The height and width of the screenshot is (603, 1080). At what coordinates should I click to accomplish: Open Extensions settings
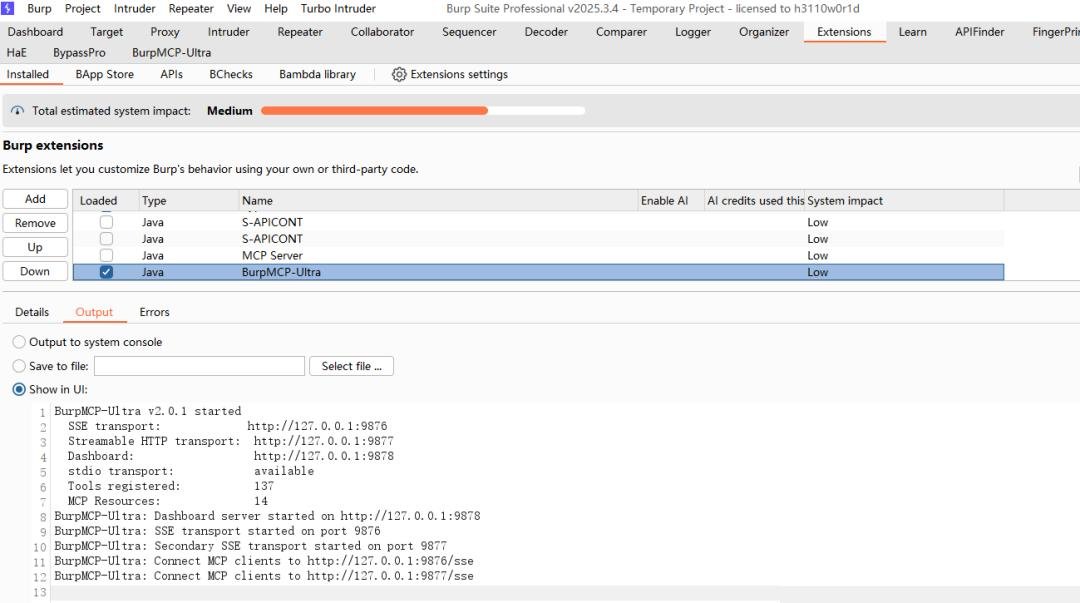(450, 74)
